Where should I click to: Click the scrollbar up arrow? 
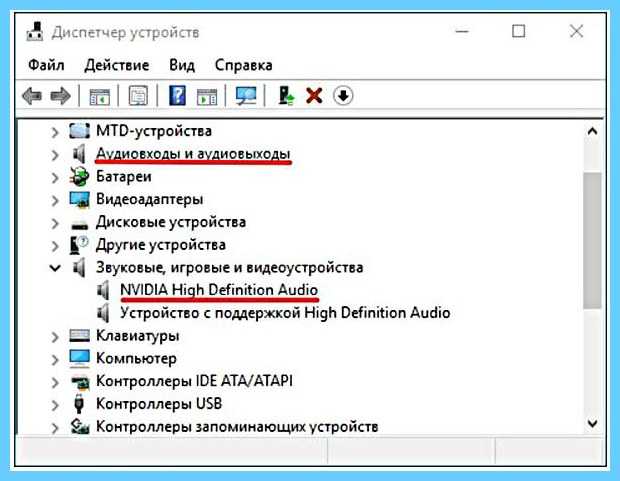pos(592,131)
